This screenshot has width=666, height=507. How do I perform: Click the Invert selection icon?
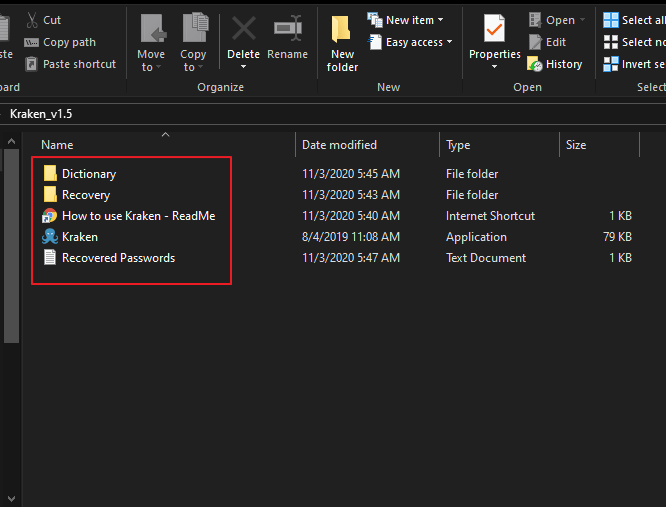point(611,64)
